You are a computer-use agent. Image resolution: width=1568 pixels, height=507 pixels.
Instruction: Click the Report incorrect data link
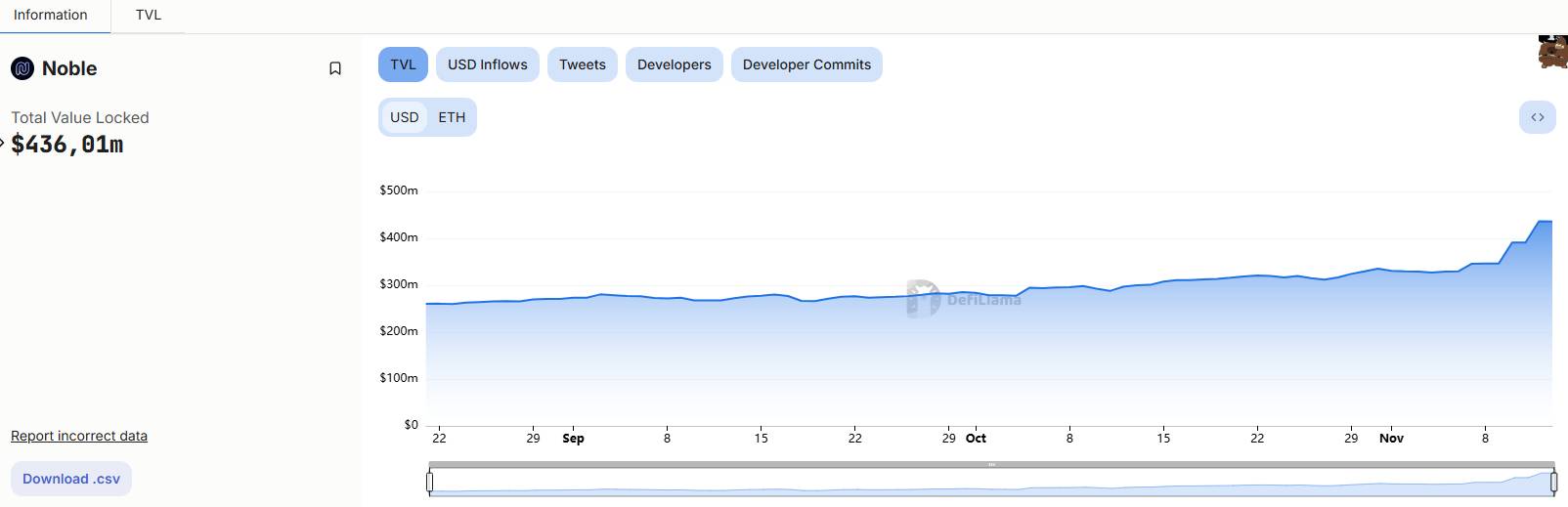(79, 436)
